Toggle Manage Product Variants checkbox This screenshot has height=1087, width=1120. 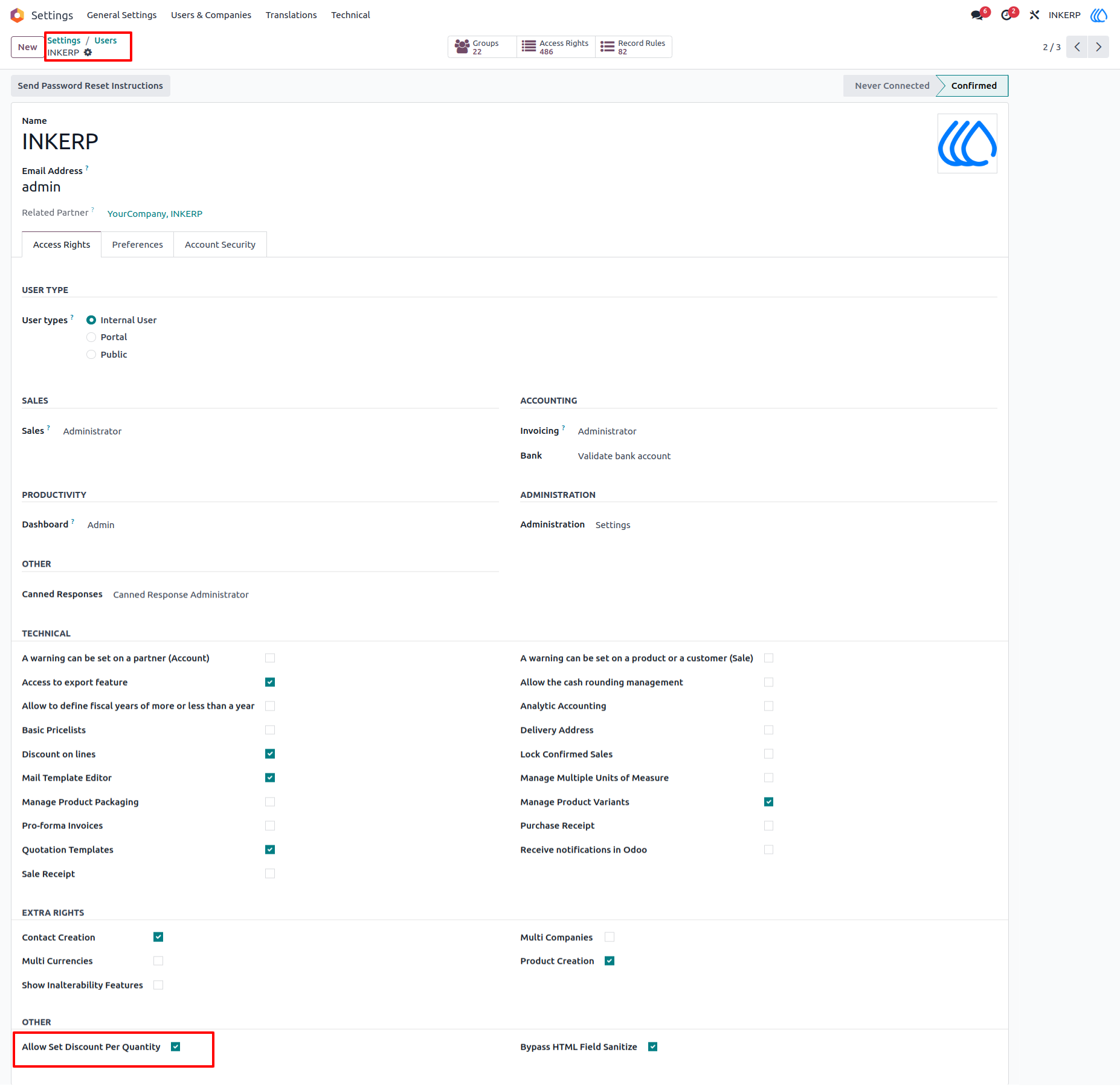768,802
